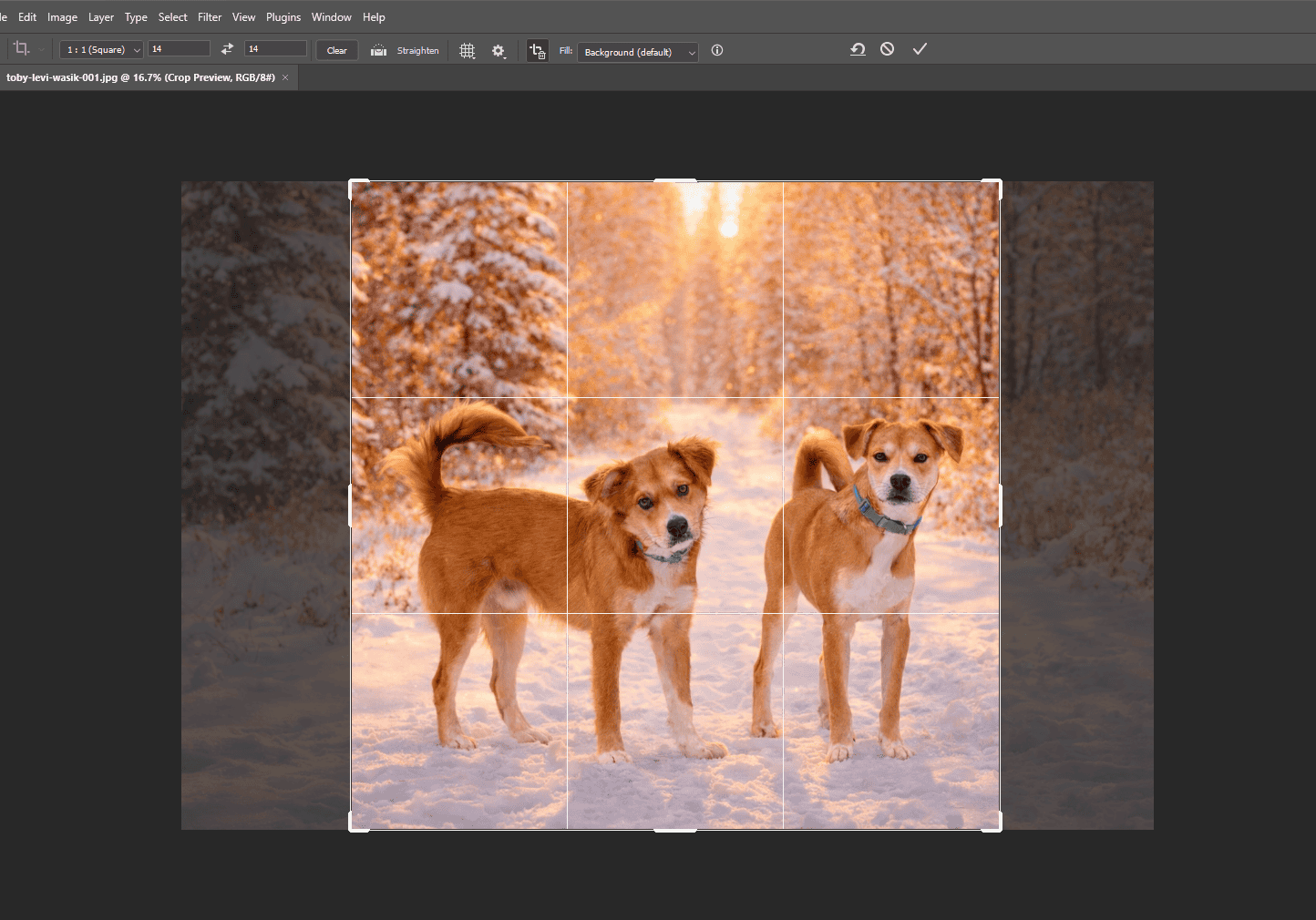Image resolution: width=1316 pixels, height=920 pixels.
Task: Open additional crop settings gear icon
Action: (499, 52)
